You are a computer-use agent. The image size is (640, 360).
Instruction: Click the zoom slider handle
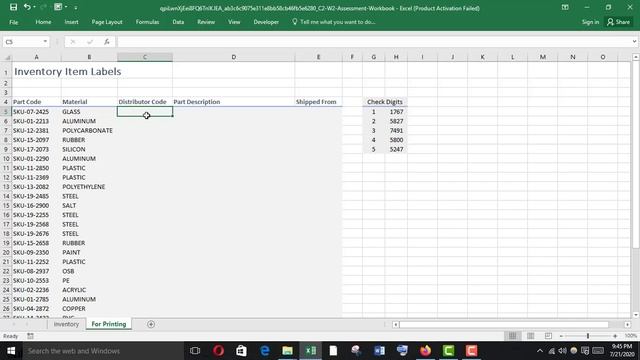(588, 336)
